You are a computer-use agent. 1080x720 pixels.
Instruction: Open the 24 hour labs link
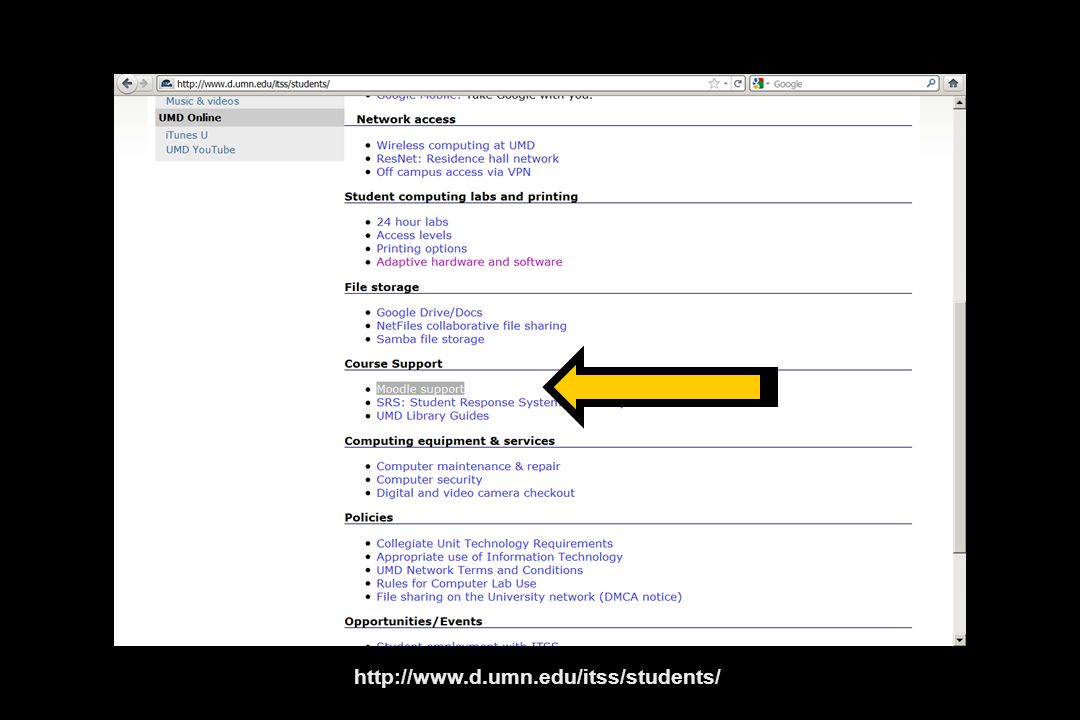412,222
